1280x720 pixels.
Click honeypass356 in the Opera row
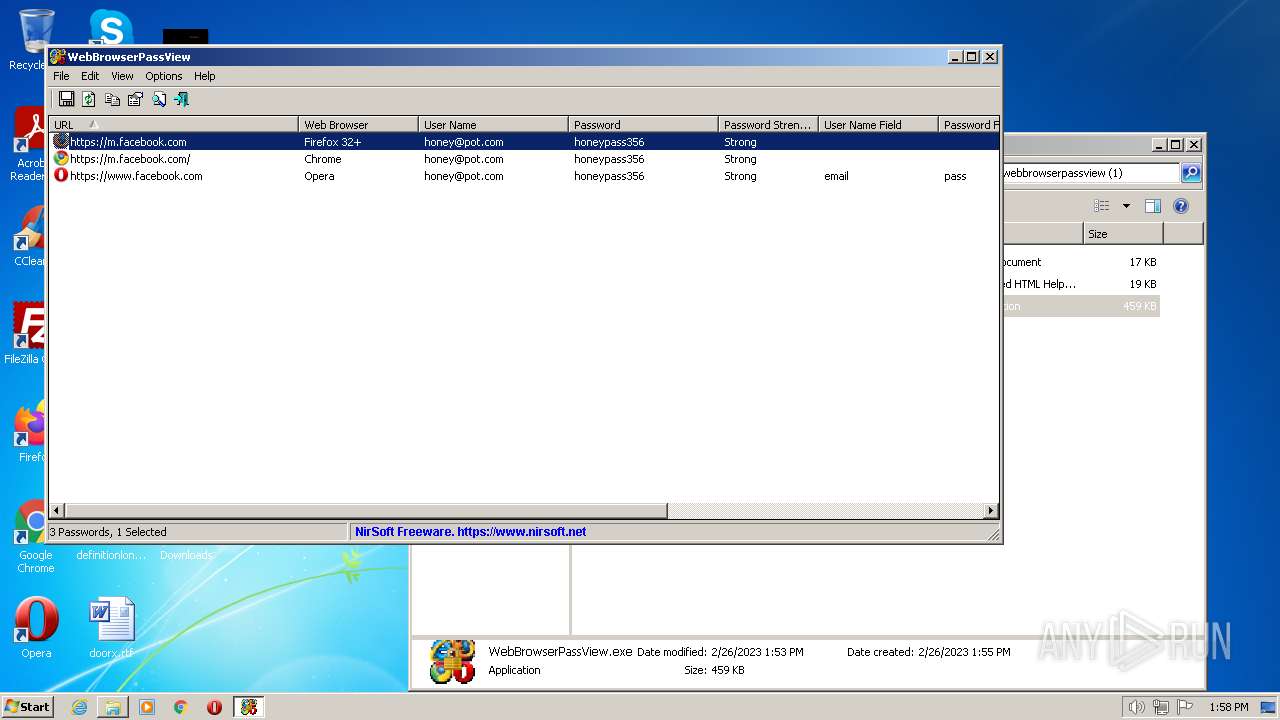tap(609, 176)
